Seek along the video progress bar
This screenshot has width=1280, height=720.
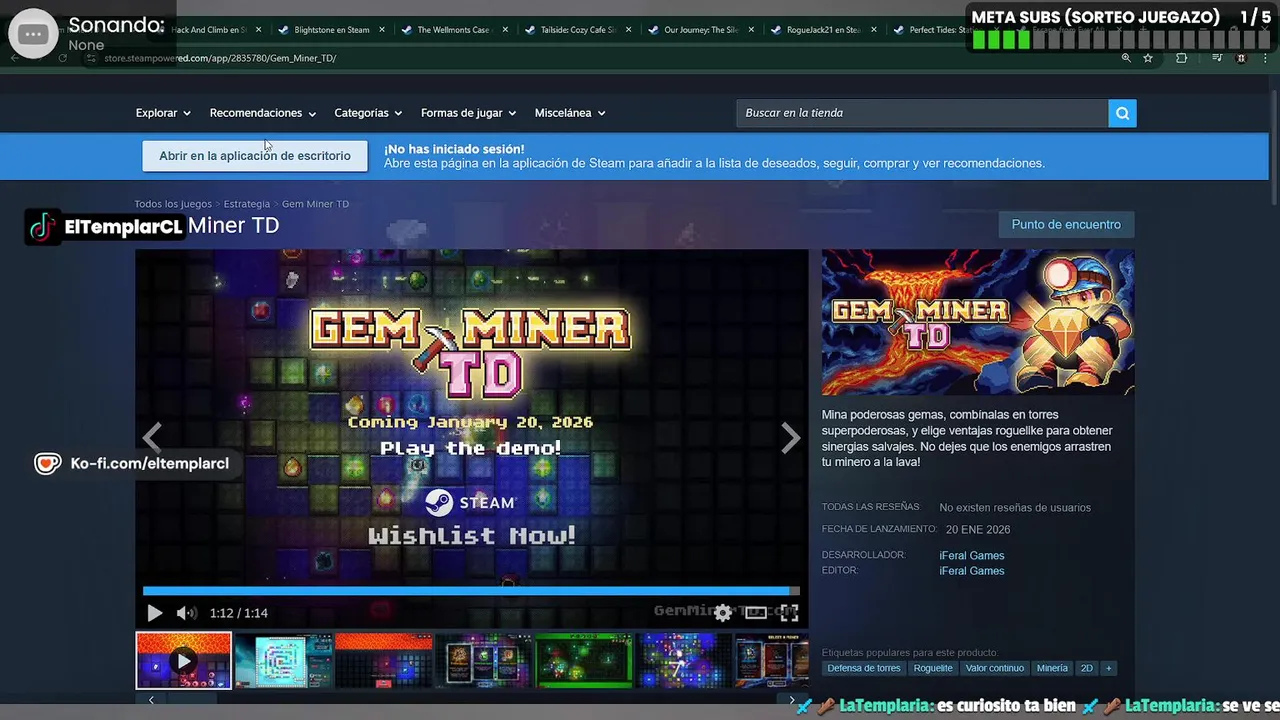471,591
